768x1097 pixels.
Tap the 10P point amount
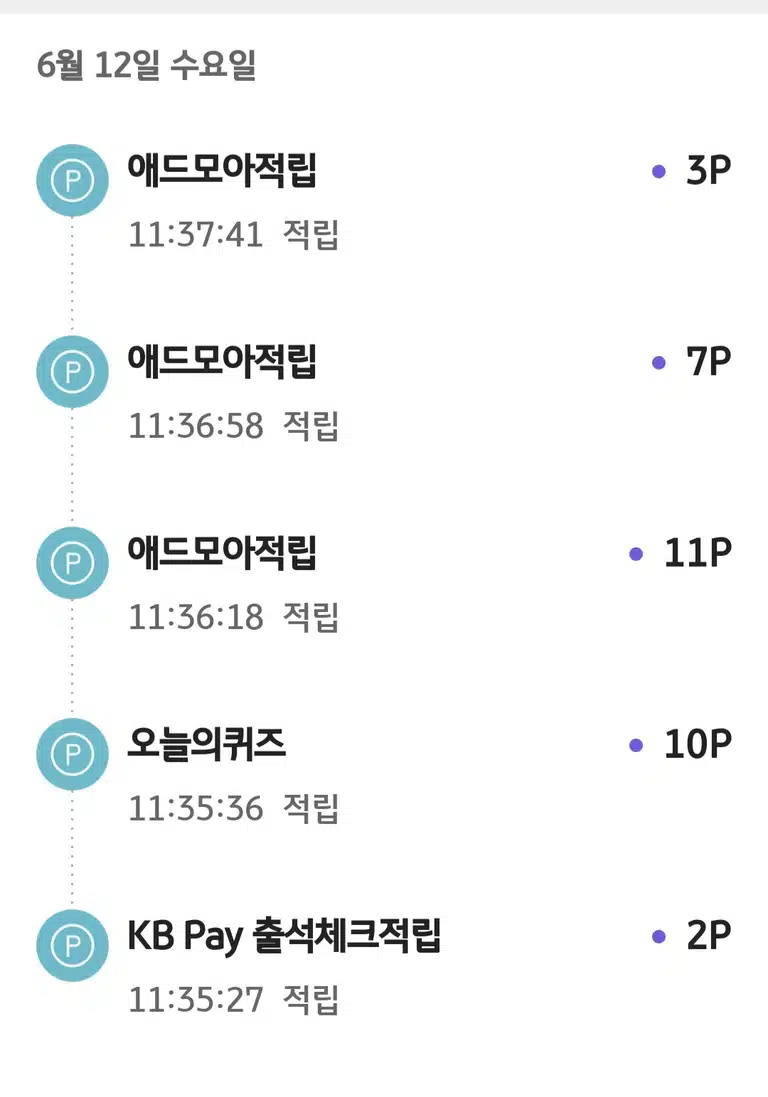point(697,744)
